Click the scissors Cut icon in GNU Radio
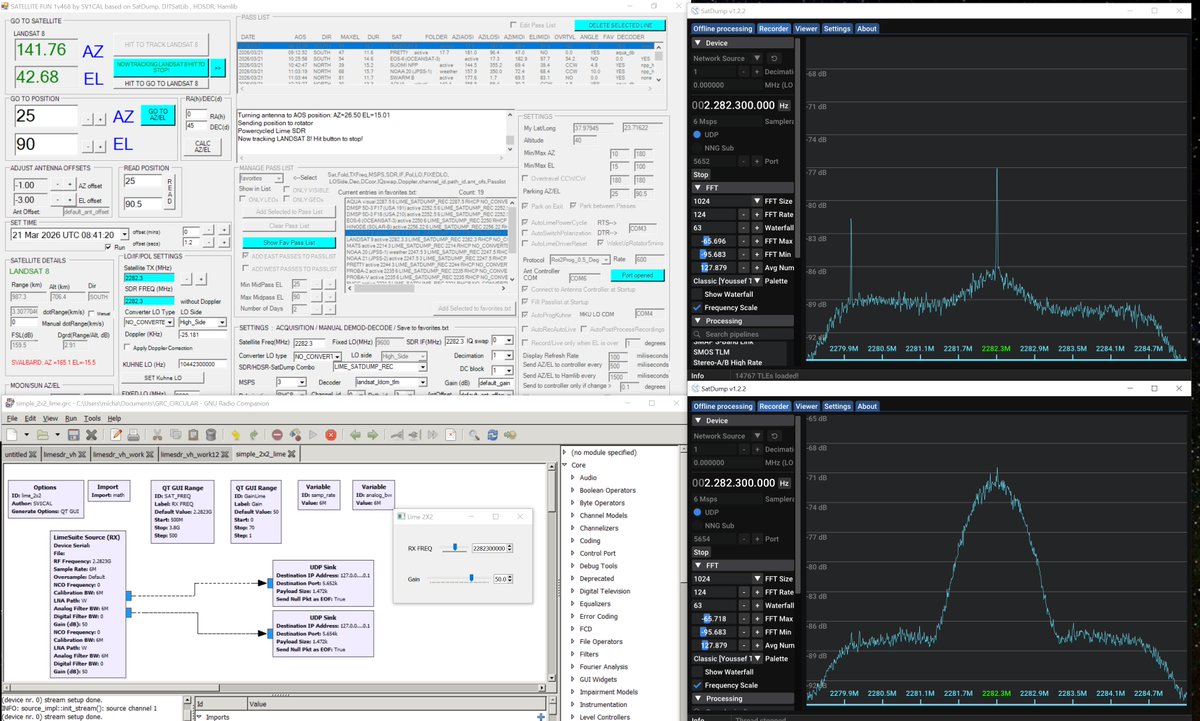 point(157,435)
